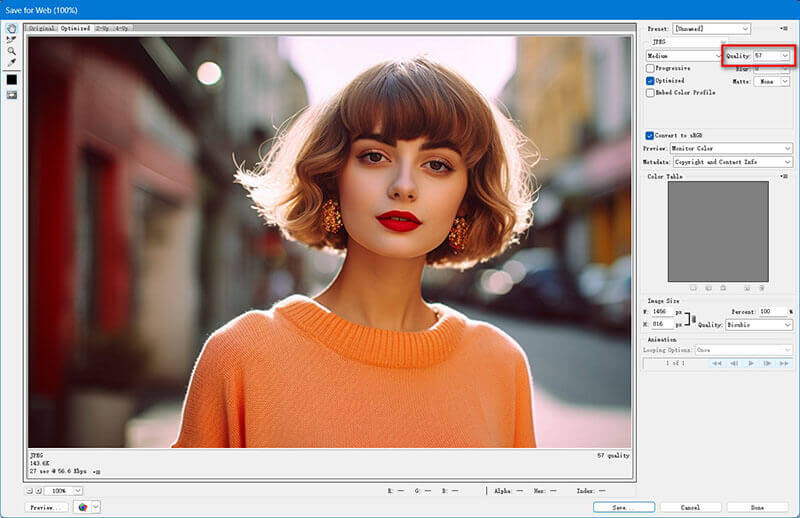Open the Optimize panel menu icon

tap(783, 29)
